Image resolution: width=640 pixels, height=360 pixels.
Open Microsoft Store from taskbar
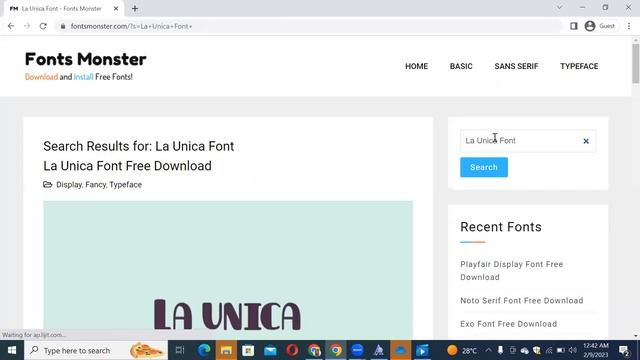pyautogui.click(x=248, y=350)
